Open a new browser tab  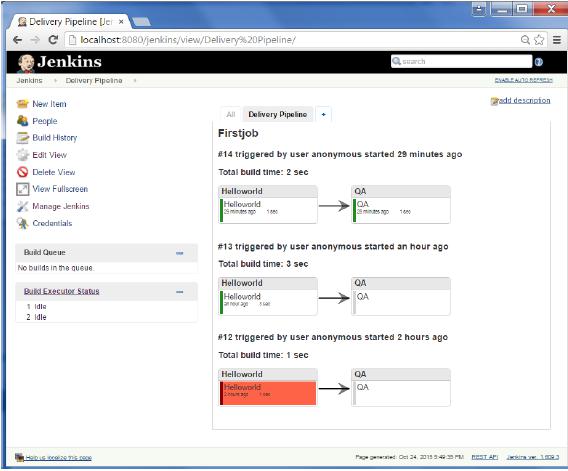pyautogui.click(x=141, y=22)
